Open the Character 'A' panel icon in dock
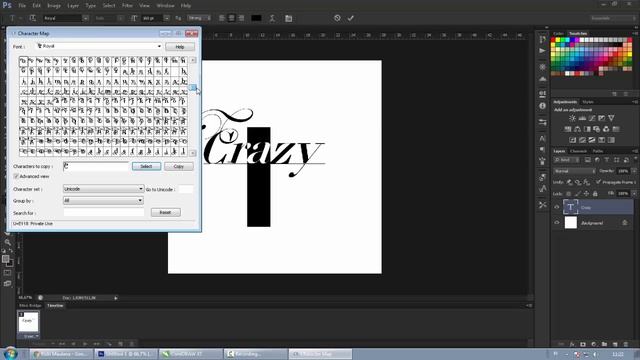The height and width of the screenshot is (360, 640). (542, 139)
